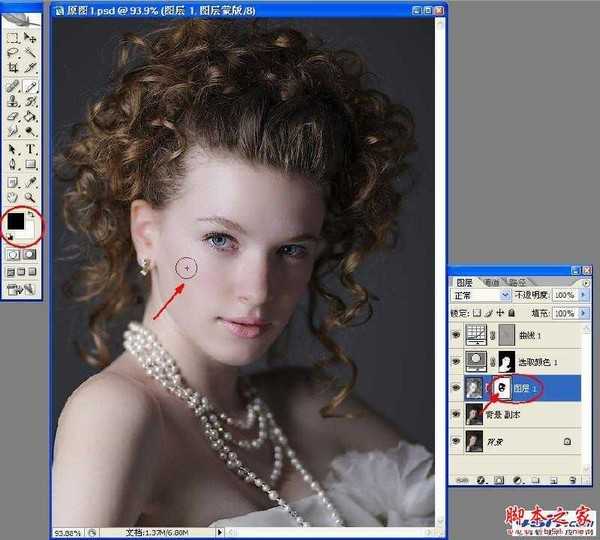Expand the fill percentage arrow
This screenshot has height=540, width=600.
tap(582, 312)
